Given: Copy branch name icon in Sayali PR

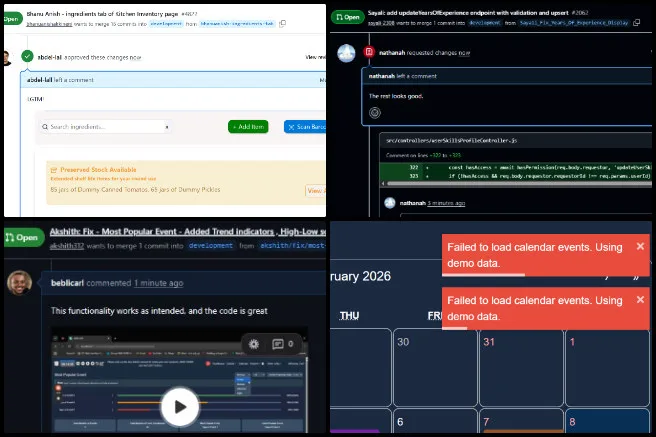Looking at the screenshot, I should 636,23.
